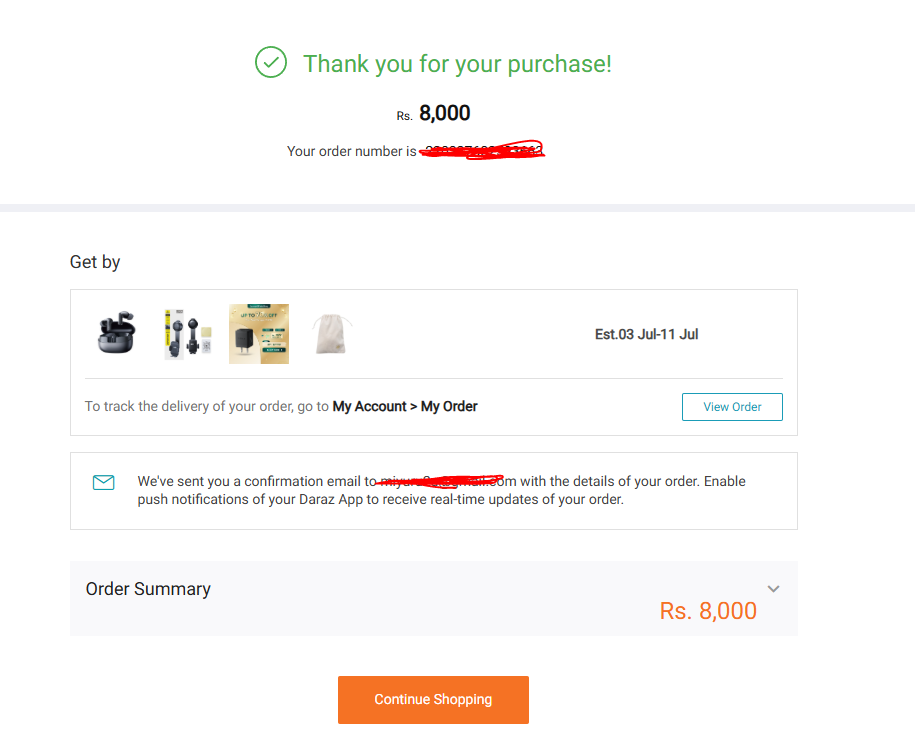Click the orange Rs. 8,000 summary total
The width and height of the screenshot is (915, 743).
[708, 611]
